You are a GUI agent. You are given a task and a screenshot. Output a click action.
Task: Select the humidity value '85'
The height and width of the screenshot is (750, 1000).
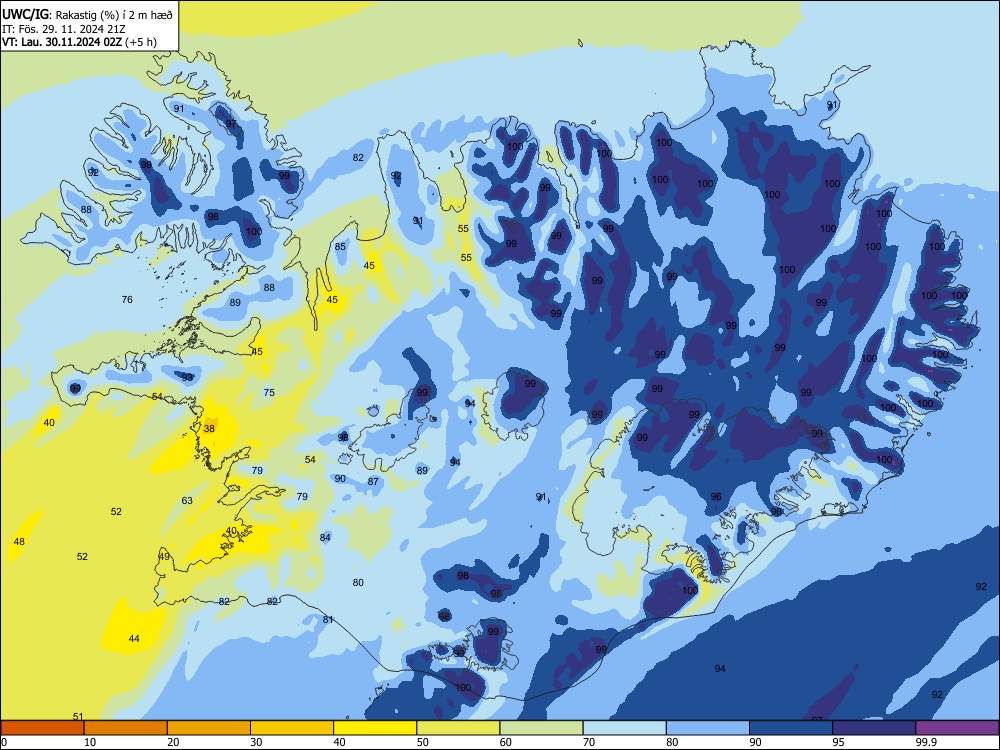pos(340,247)
